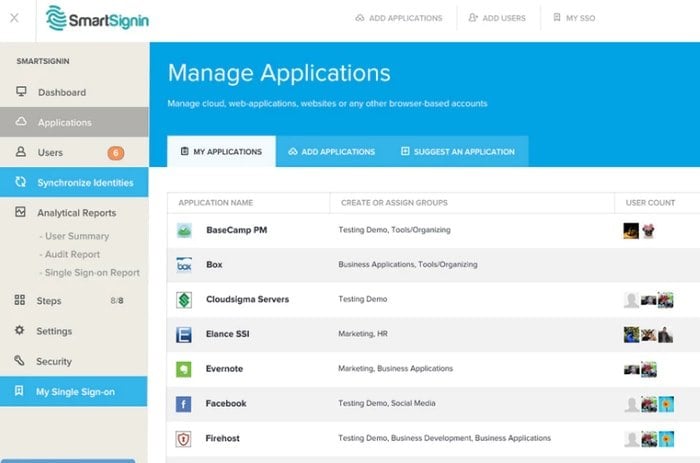This screenshot has height=463, width=700.
Task: Click the plus icon on Suggest an Application tab
Action: click(405, 151)
